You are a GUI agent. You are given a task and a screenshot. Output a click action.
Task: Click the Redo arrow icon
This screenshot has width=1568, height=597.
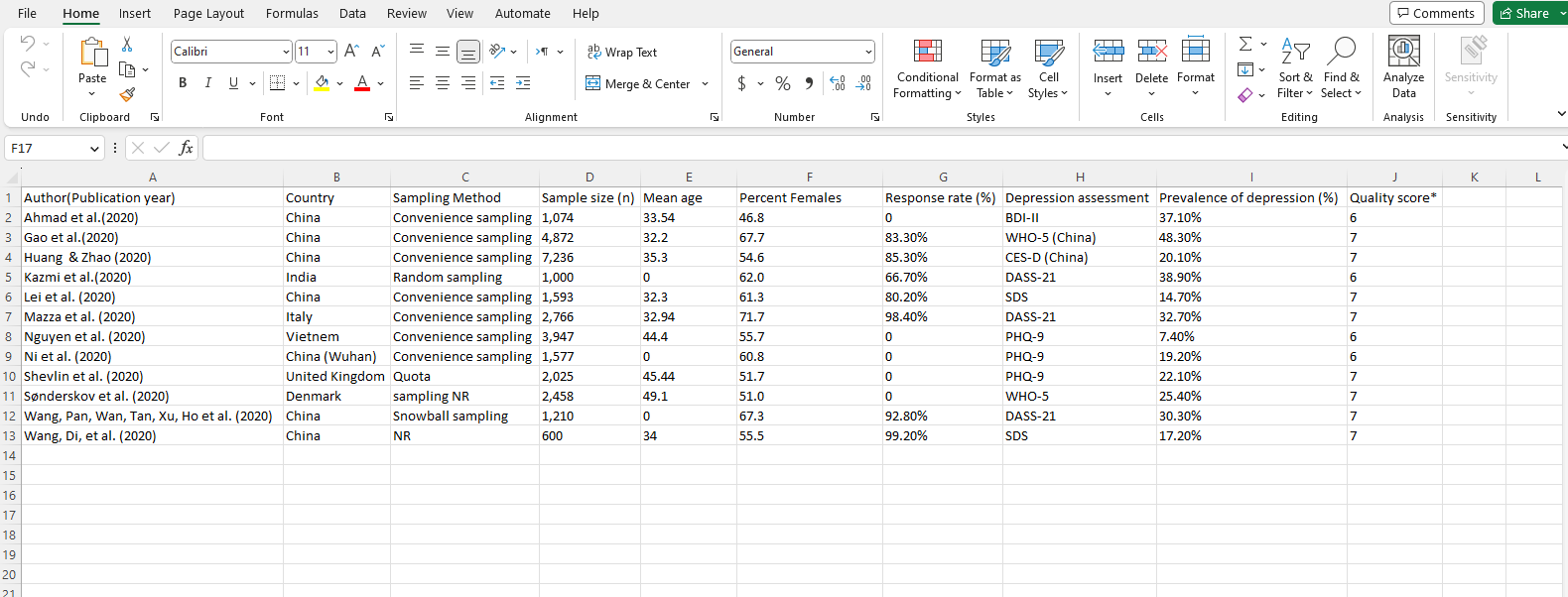pyautogui.click(x=28, y=68)
